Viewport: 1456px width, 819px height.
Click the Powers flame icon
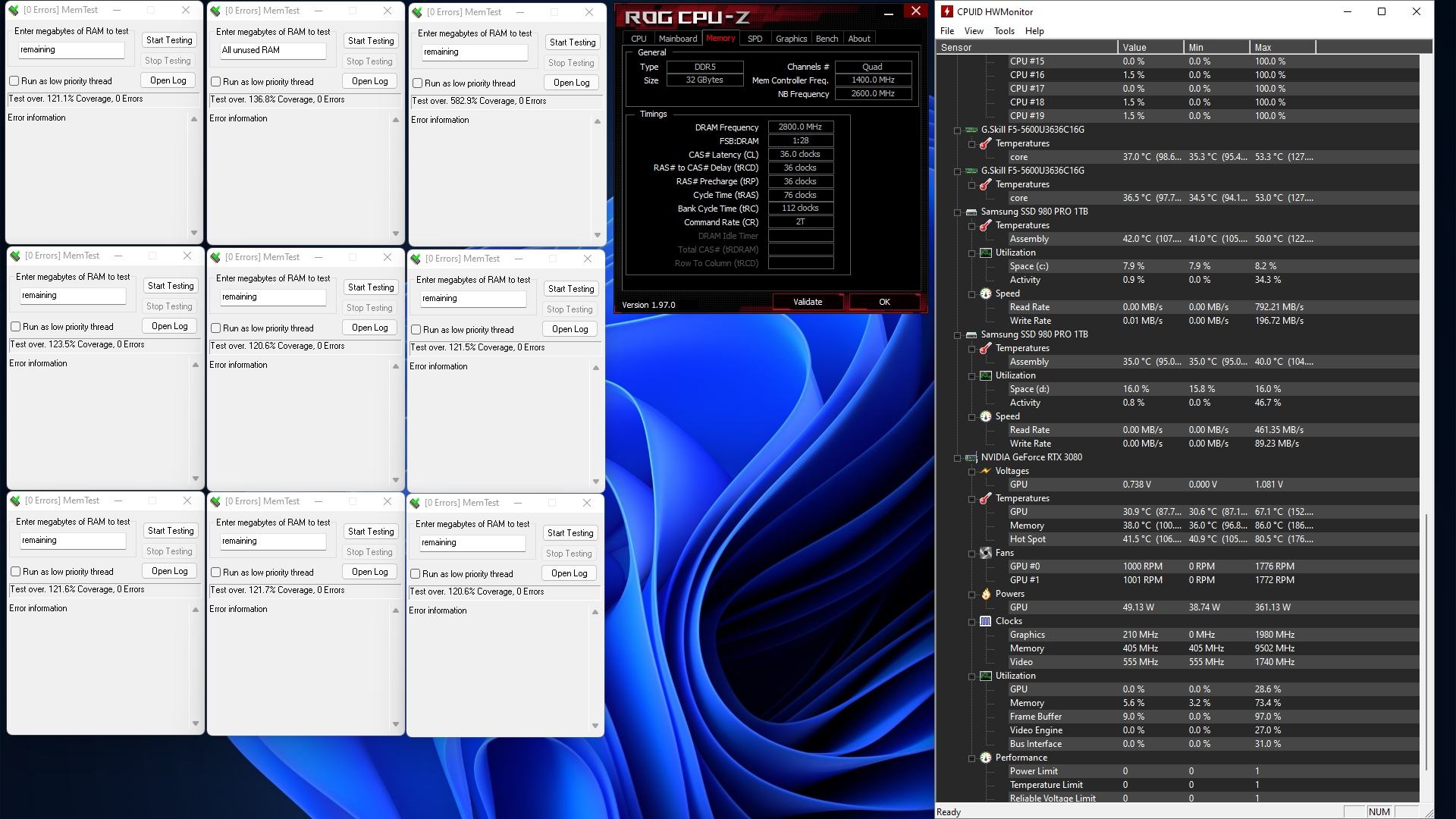click(x=985, y=594)
